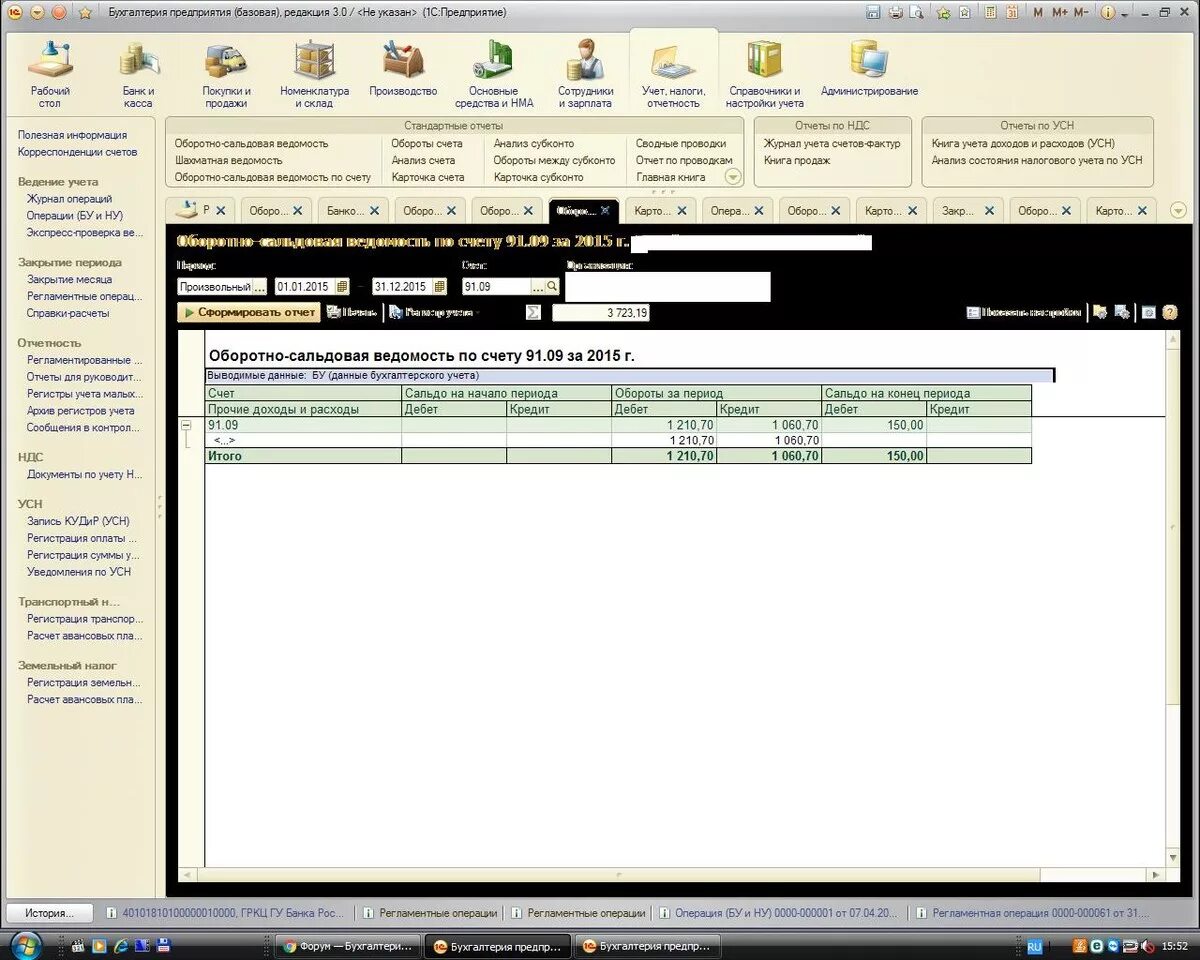Close the Закр... tab

pyautogui.click(x=989, y=211)
